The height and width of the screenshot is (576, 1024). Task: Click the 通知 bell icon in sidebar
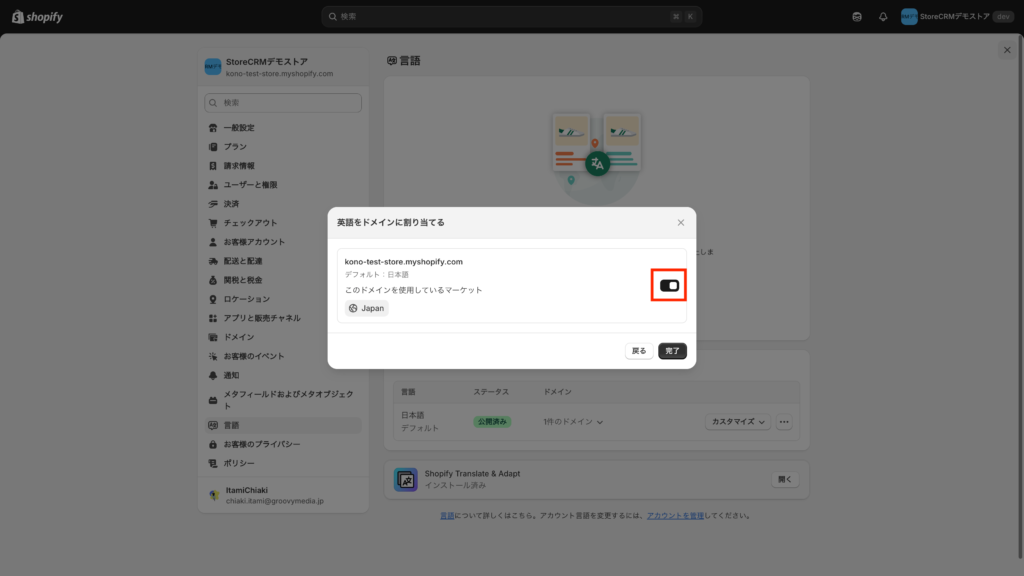(213, 375)
